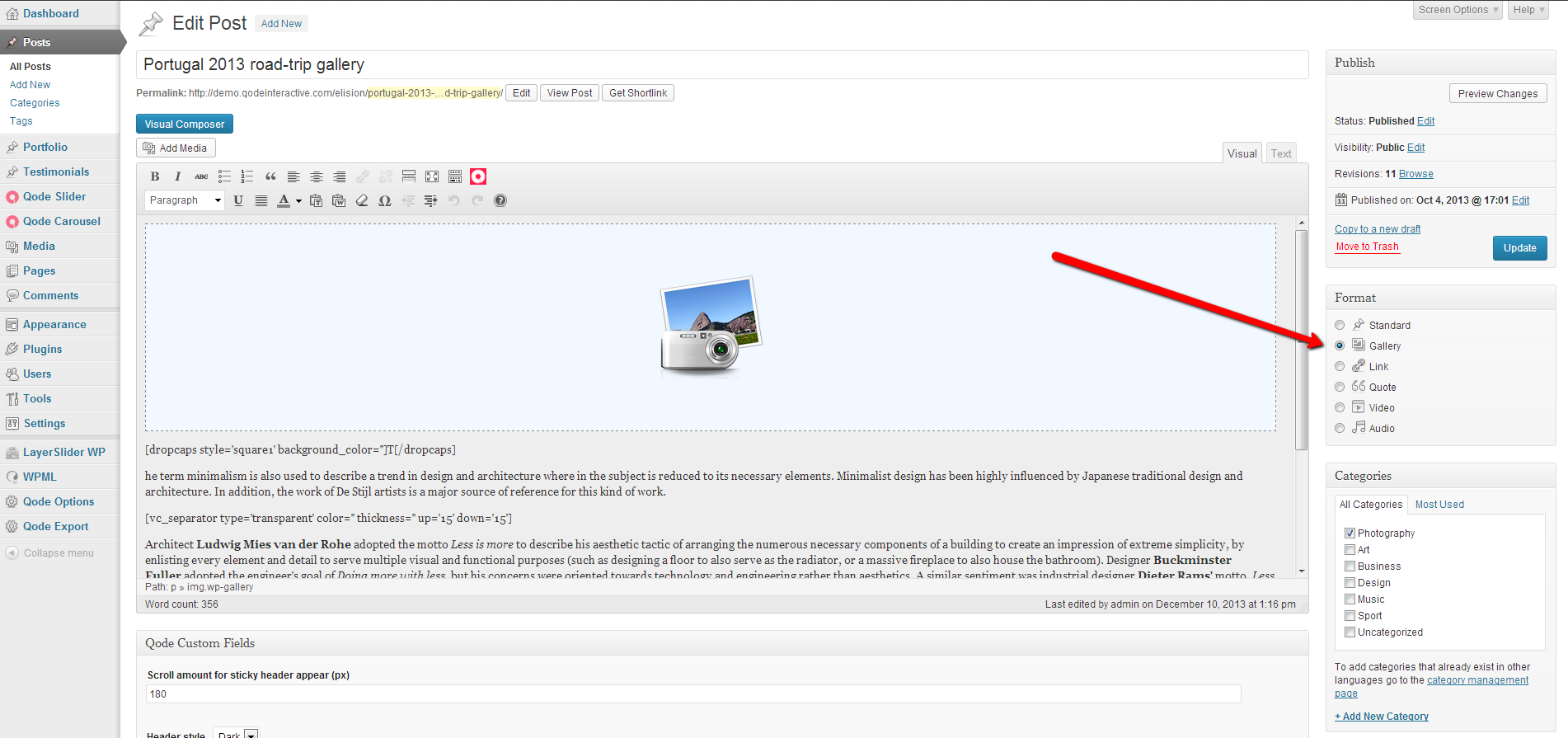Open editor help icon
Screen dimensions: 1568x738
pos(500,200)
